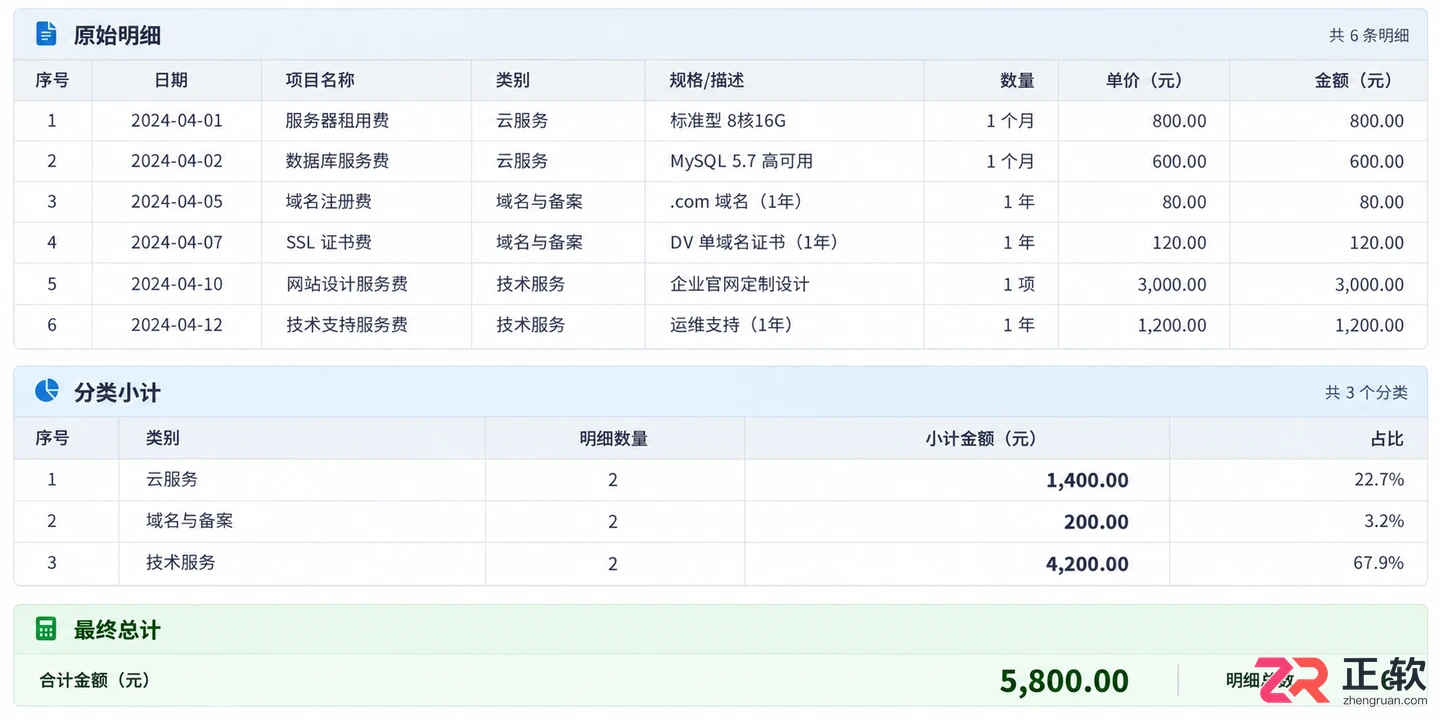This screenshot has width=1440, height=720.
Task: Select the .com 域名（1年） spec cell
Action: (736, 202)
